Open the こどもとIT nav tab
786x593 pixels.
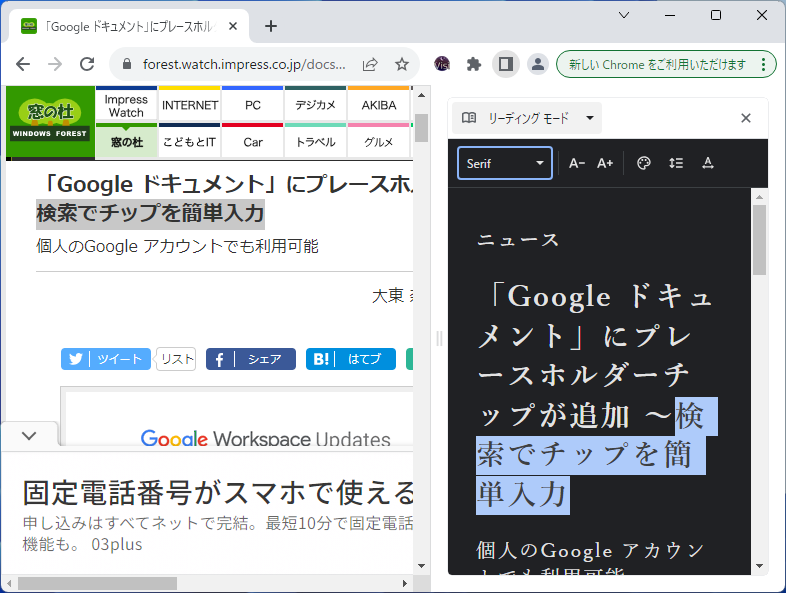click(x=189, y=141)
